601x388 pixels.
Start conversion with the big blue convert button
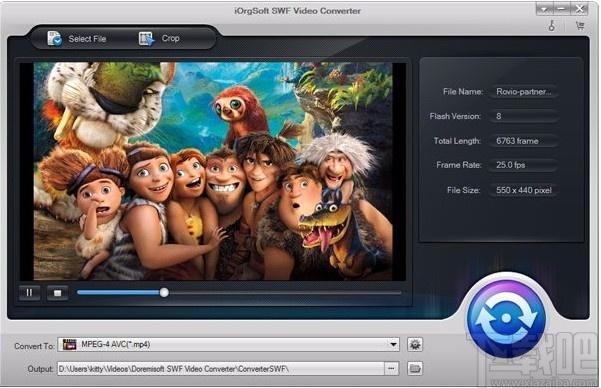point(506,318)
